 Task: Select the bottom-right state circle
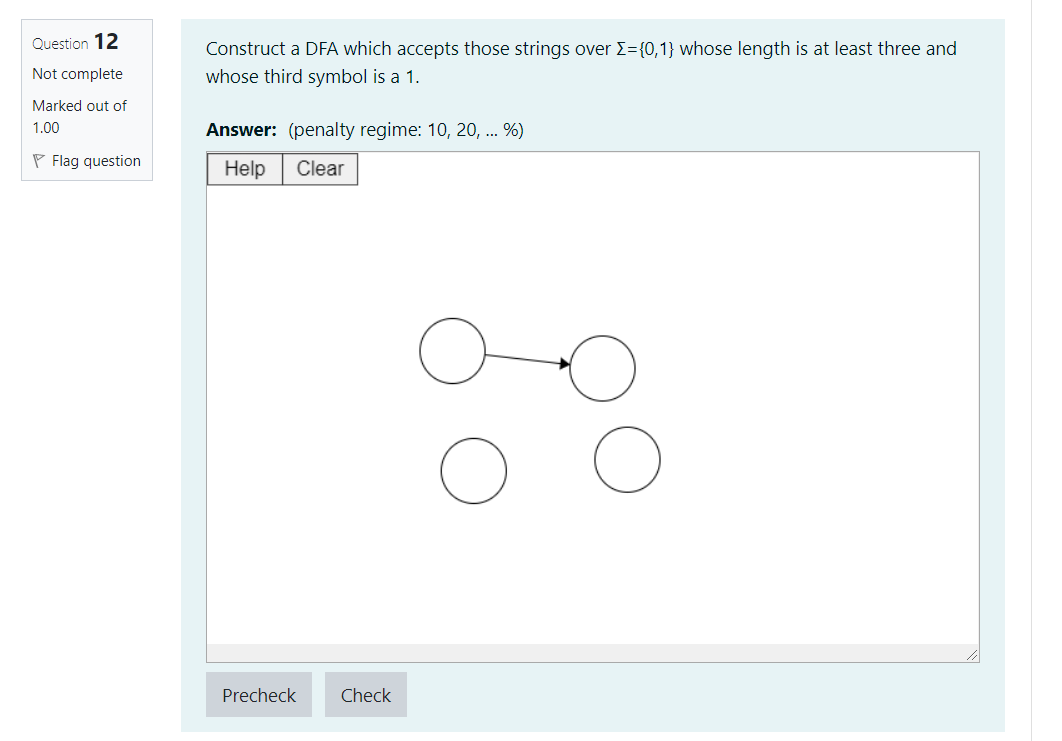click(626, 459)
